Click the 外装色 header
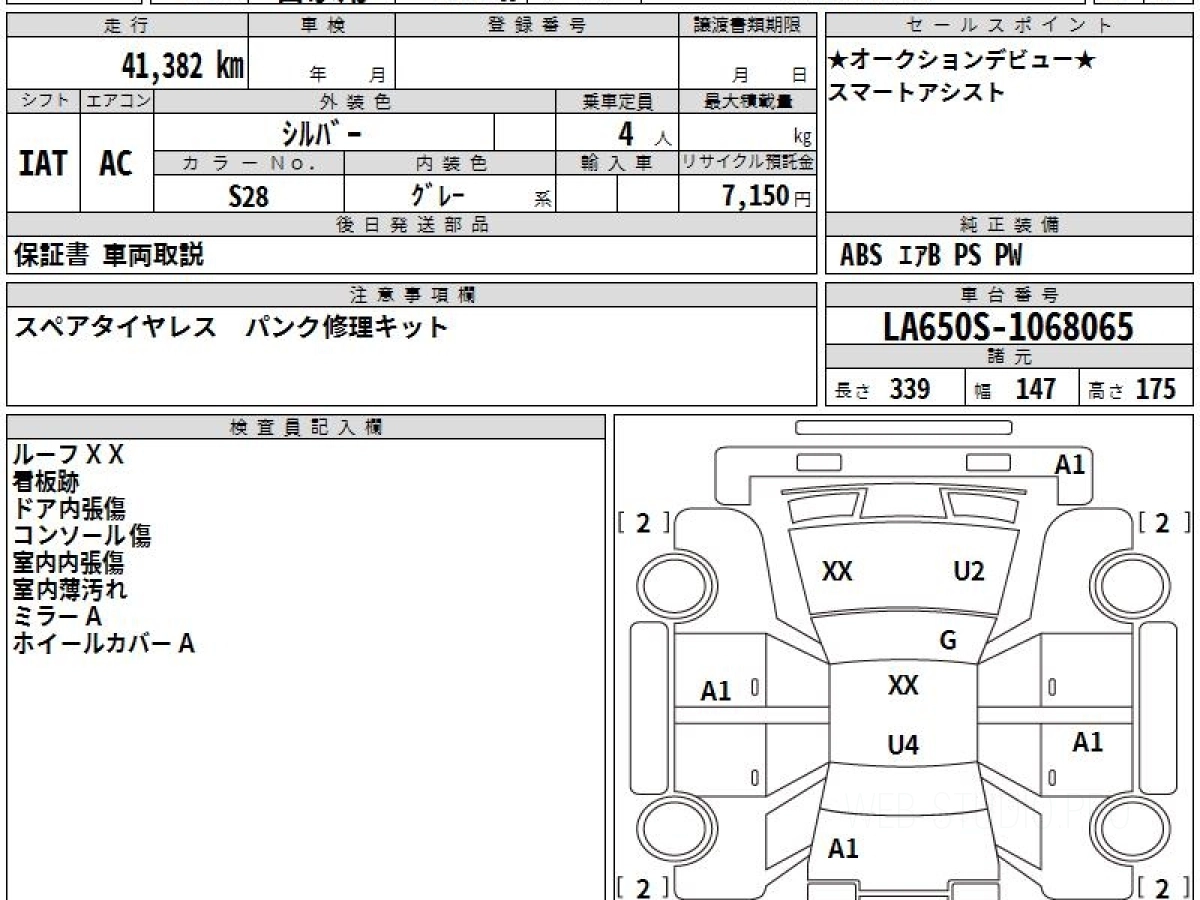This screenshot has height=900, width=1200. click(x=355, y=101)
